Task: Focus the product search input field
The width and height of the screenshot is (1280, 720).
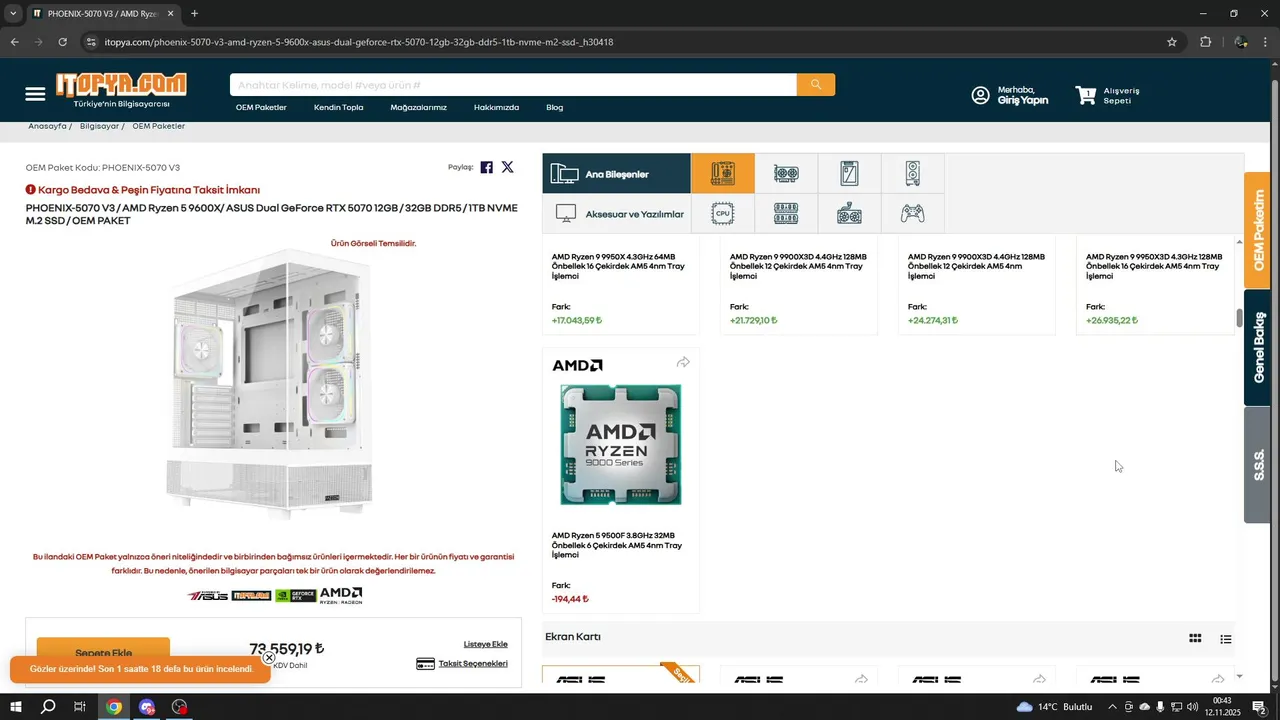Action: tap(513, 85)
